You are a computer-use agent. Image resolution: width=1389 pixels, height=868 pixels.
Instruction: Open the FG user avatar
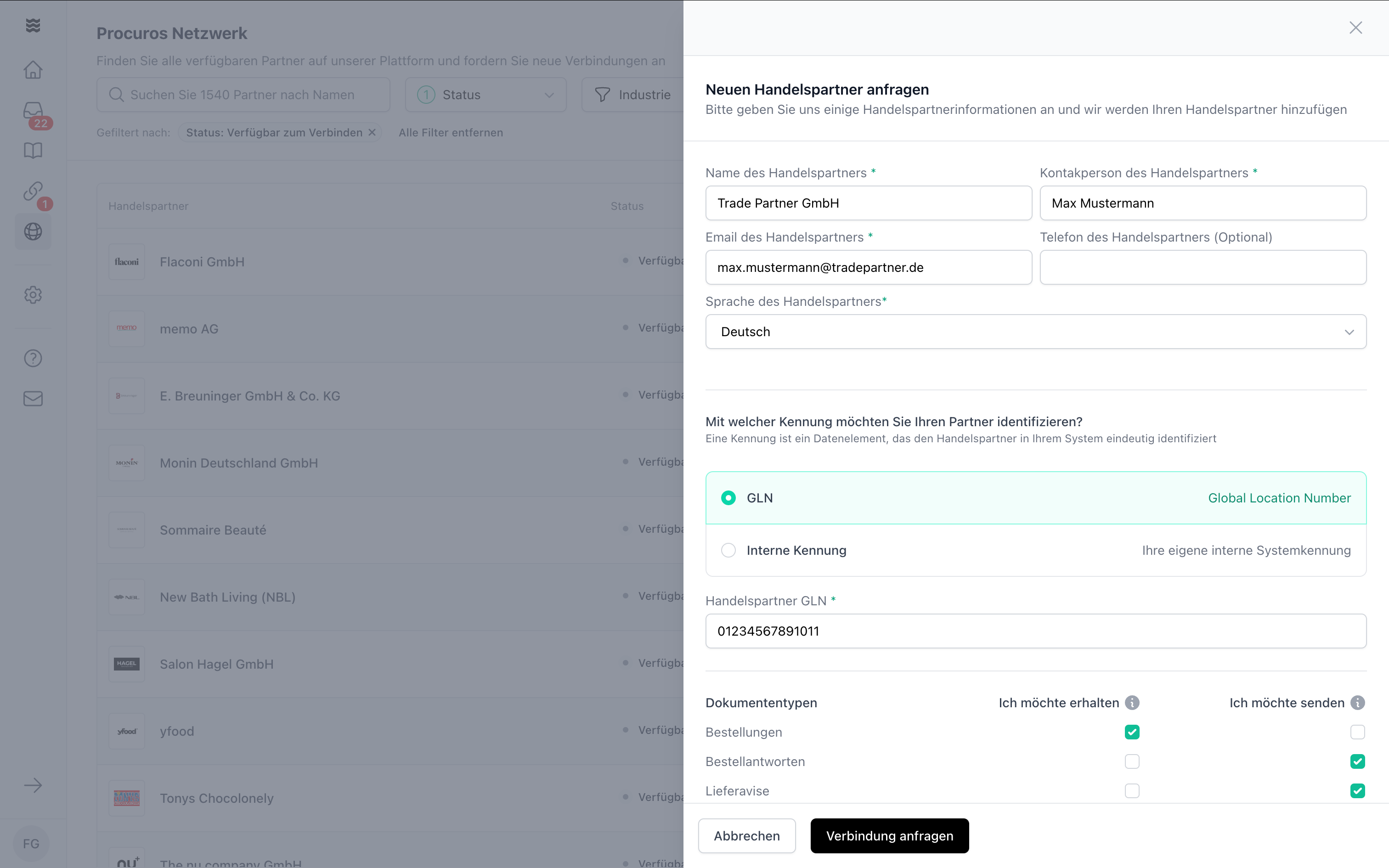click(32, 843)
